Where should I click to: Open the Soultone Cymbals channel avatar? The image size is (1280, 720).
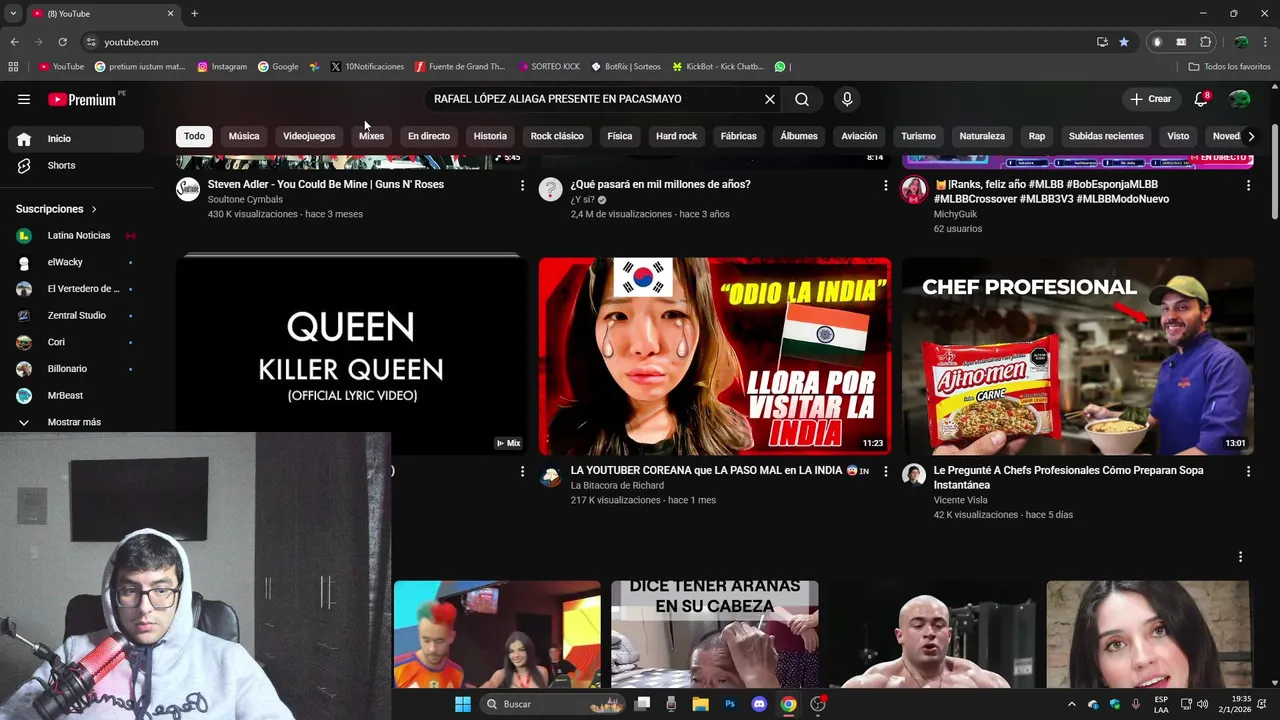click(x=188, y=190)
